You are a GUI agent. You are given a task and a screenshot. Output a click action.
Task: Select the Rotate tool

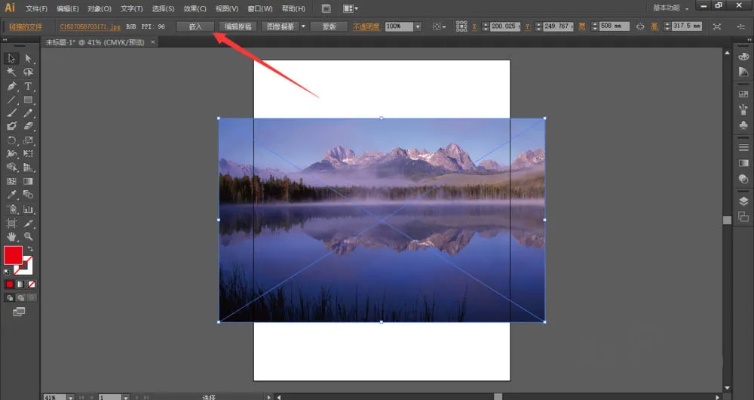pyautogui.click(x=11, y=140)
